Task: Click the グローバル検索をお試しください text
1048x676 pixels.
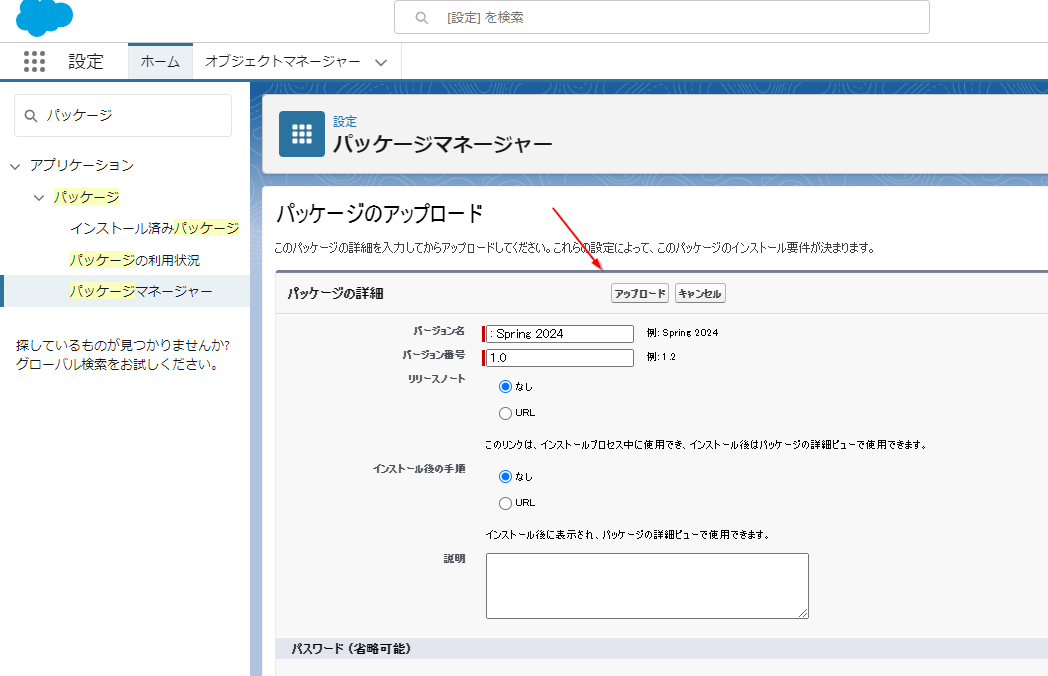Action: (117, 364)
